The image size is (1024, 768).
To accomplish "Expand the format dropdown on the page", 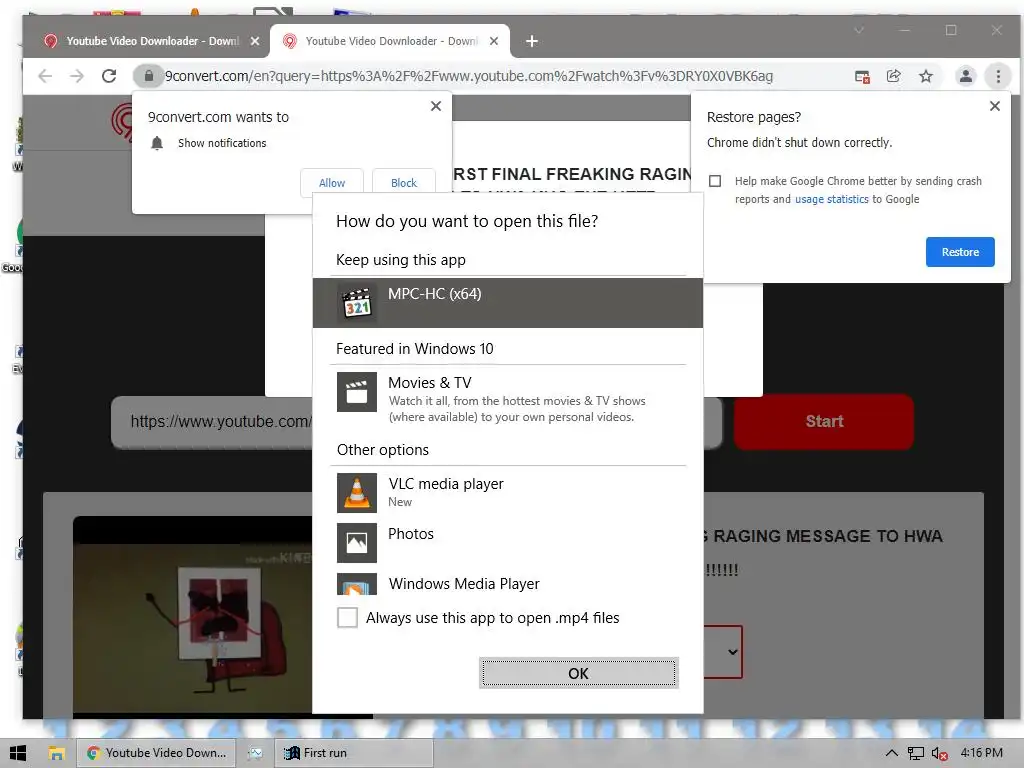I will [x=733, y=652].
